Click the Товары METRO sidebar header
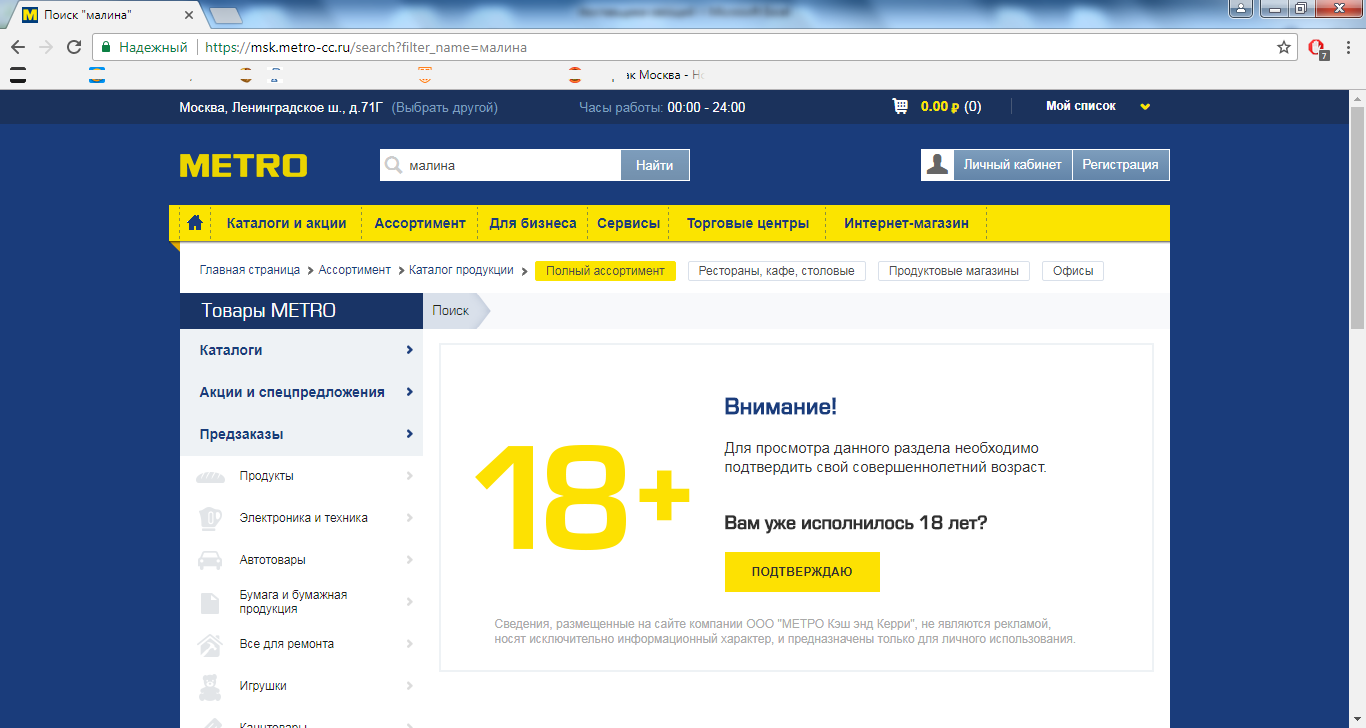The image size is (1366, 728). [301, 311]
